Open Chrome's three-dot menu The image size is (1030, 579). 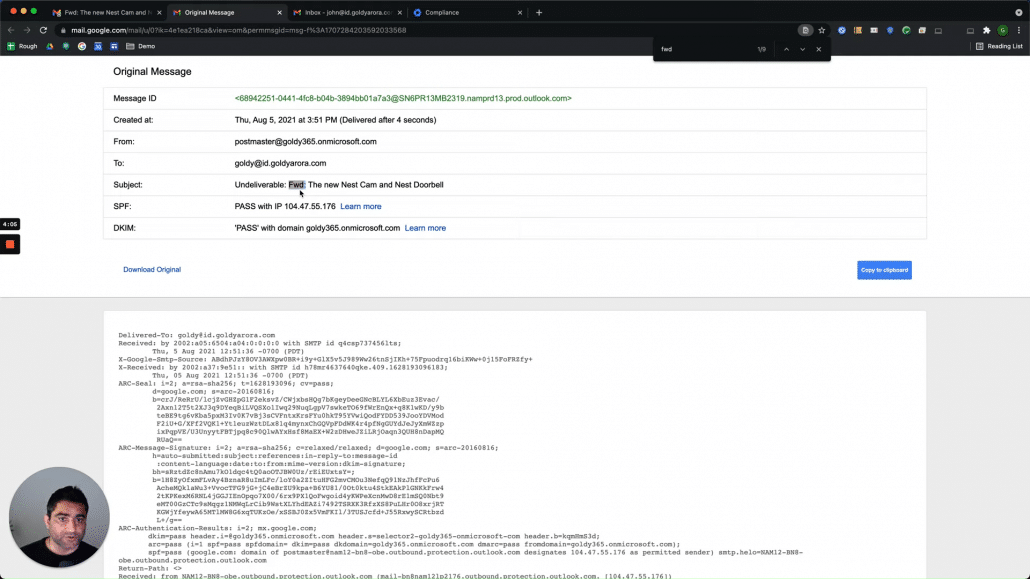tap(1019, 30)
